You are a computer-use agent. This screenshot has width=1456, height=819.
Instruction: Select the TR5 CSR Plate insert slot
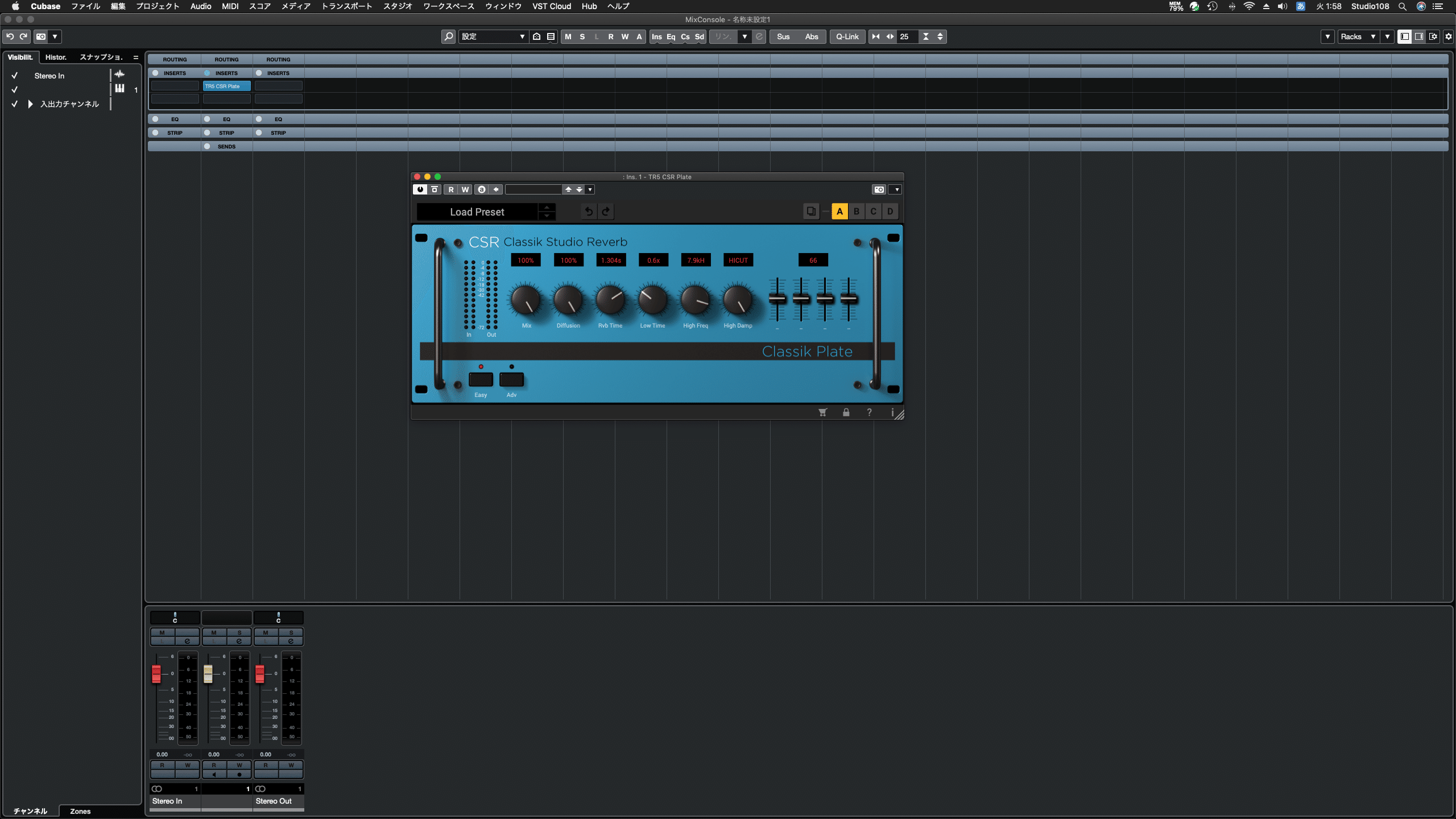(x=226, y=86)
